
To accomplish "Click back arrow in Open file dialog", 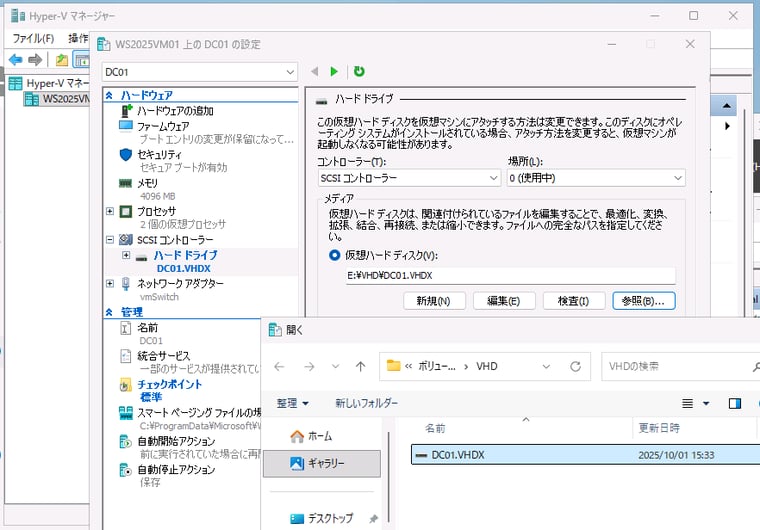I will coord(279,367).
